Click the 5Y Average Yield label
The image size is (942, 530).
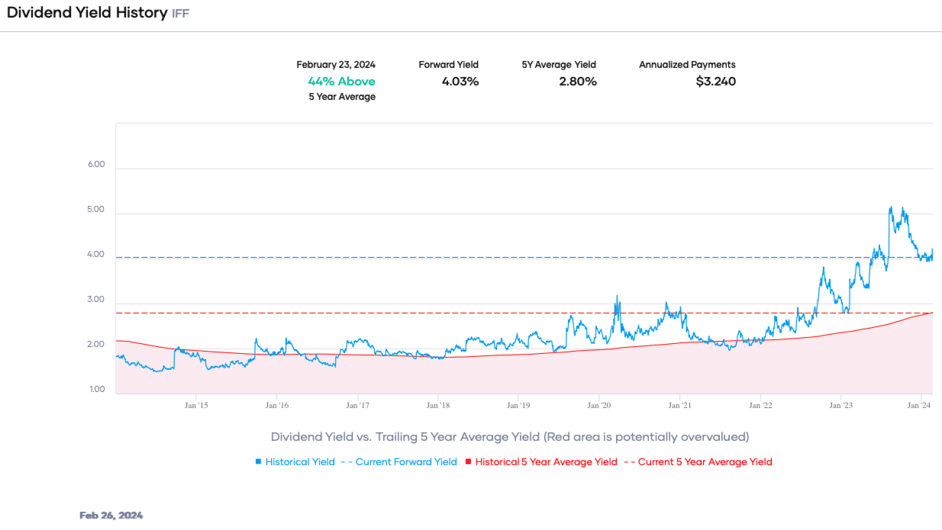click(x=559, y=65)
